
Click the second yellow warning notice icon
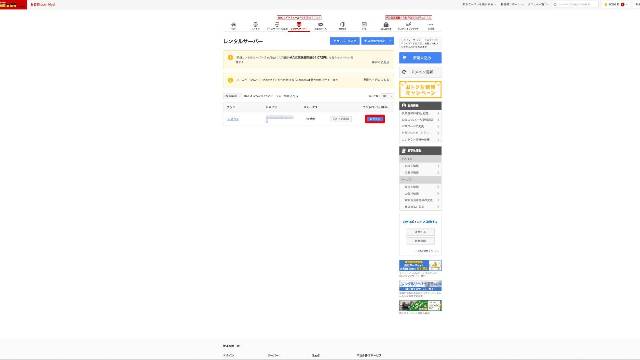click(230, 80)
